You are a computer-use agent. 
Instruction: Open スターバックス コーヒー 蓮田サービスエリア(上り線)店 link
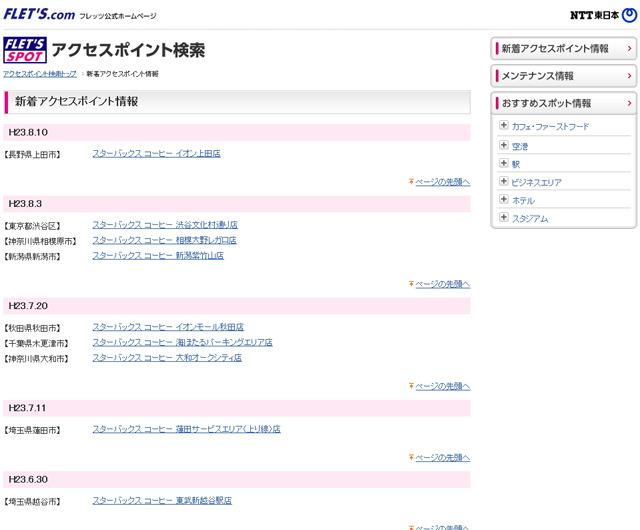[186, 429]
